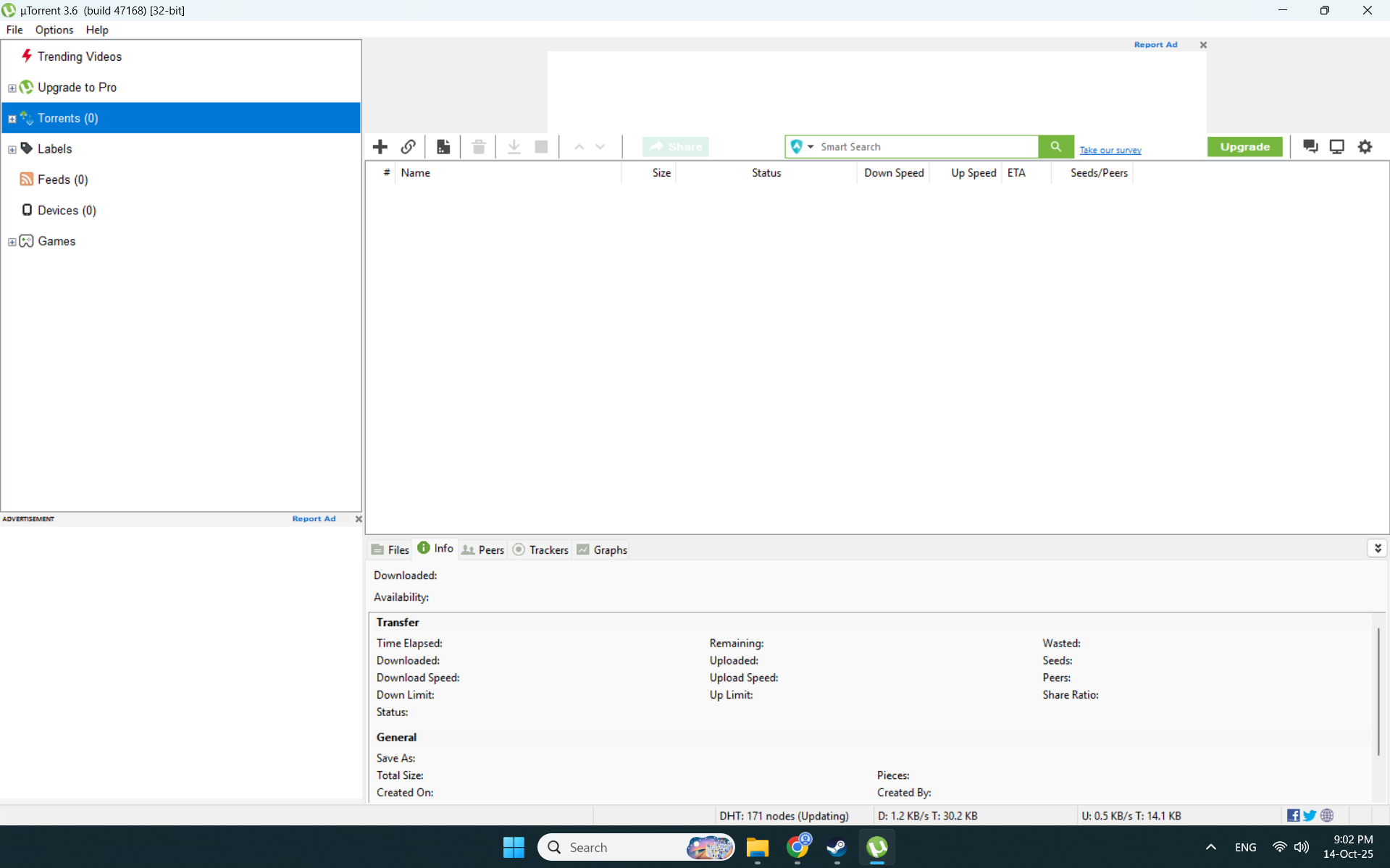Viewport: 1390px width, 868px height.
Task: Click the Add Torrent from URL link icon
Action: [409, 147]
